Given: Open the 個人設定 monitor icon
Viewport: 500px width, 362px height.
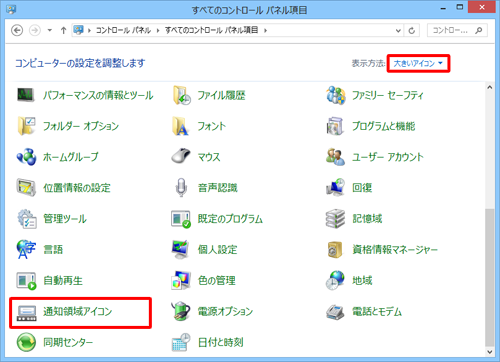Looking at the screenshot, I should coord(181,249).
